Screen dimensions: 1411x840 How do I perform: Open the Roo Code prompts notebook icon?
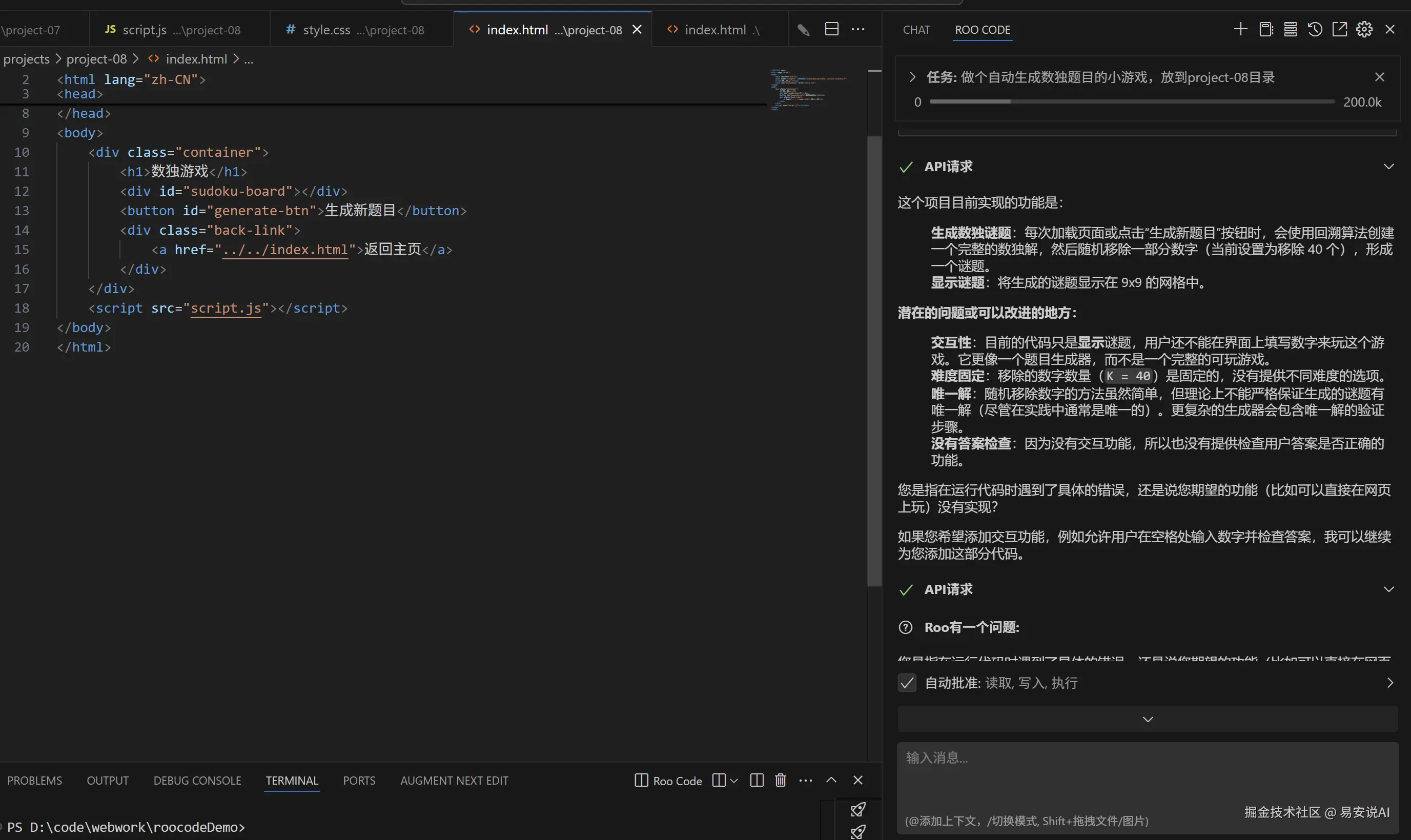pos(1265,29)
